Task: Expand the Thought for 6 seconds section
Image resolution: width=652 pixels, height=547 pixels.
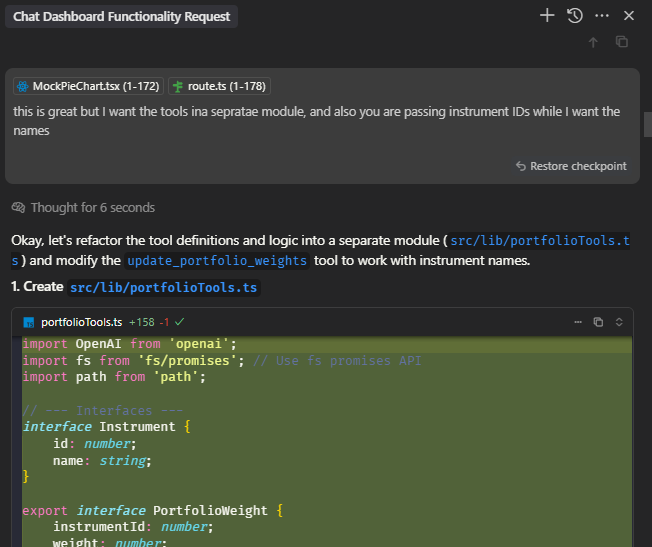Action: tap(83, 208)
